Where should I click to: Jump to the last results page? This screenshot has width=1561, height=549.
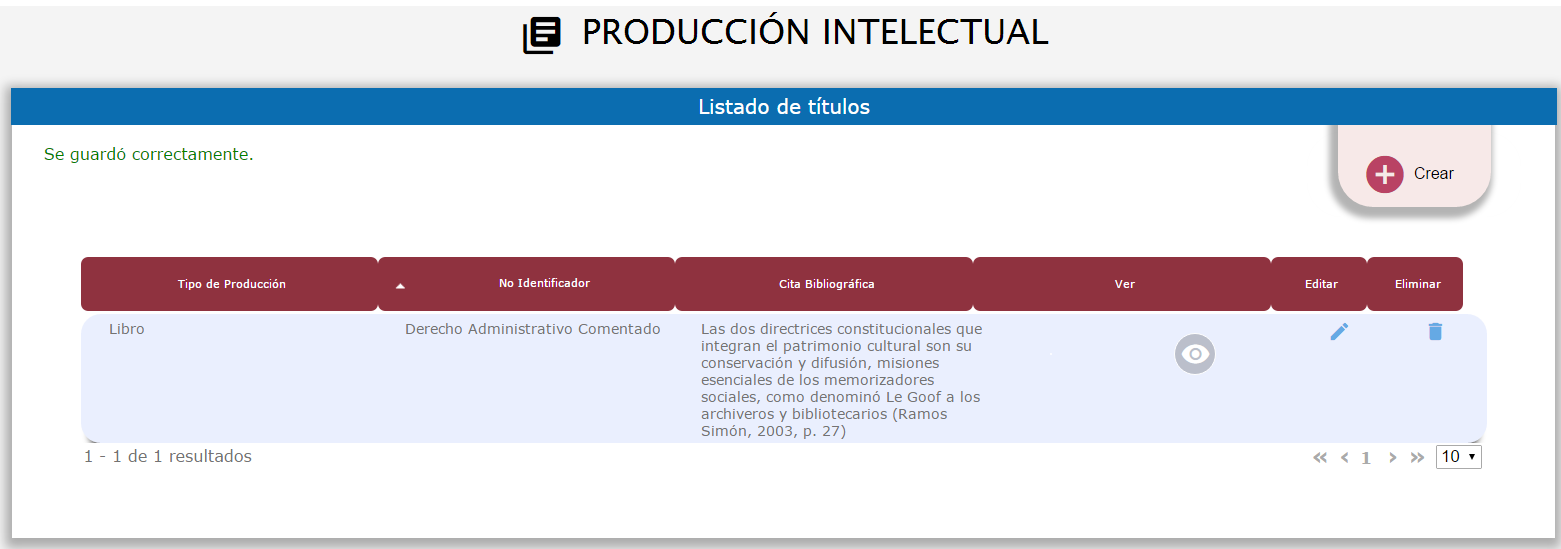[x=1417, y=458]
